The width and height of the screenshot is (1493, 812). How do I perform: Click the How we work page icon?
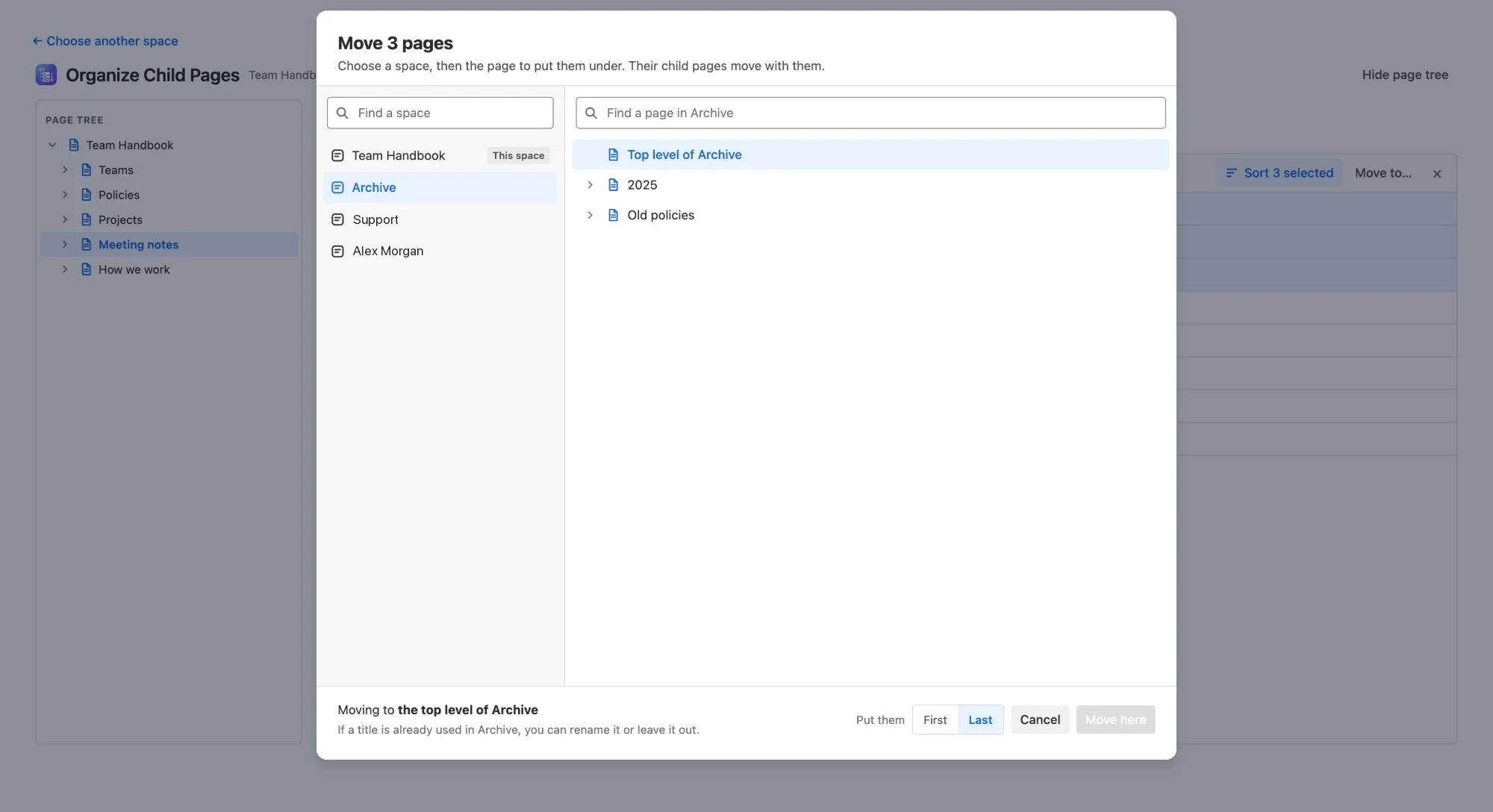[86, 269]
